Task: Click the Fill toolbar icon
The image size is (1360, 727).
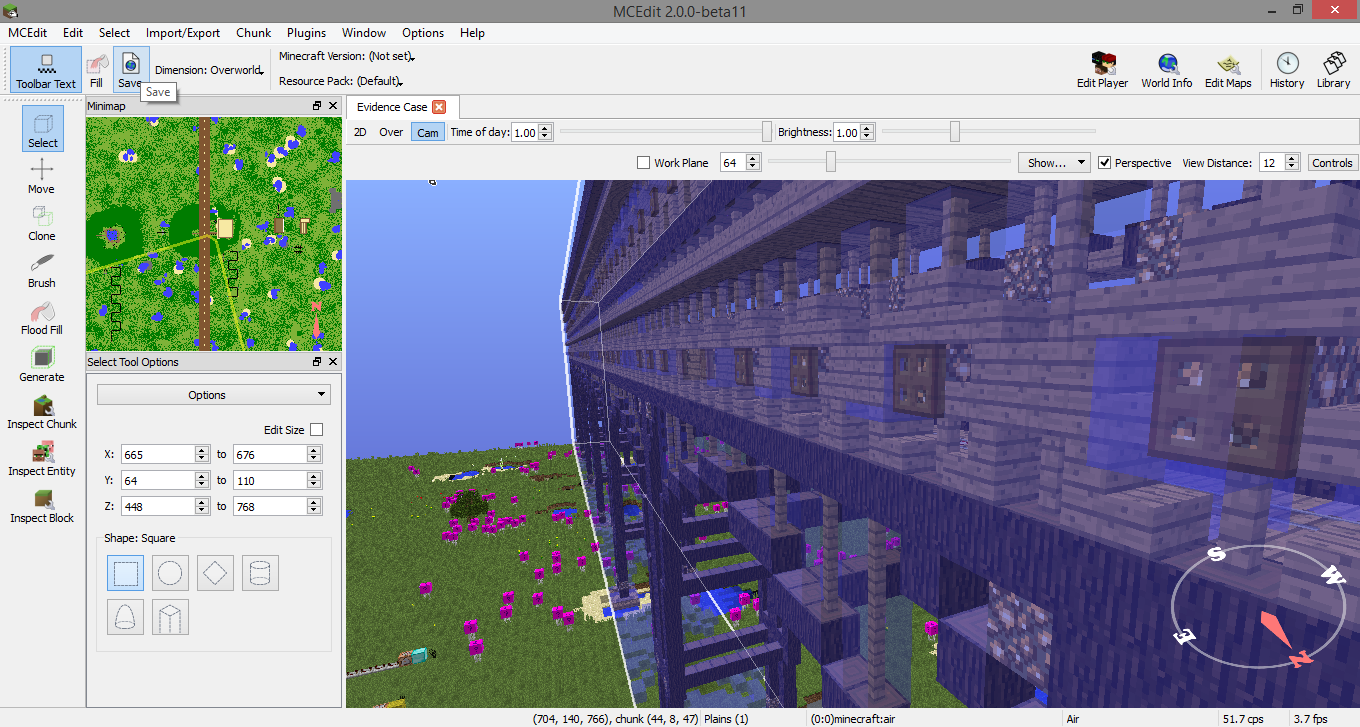Action: 96,70
